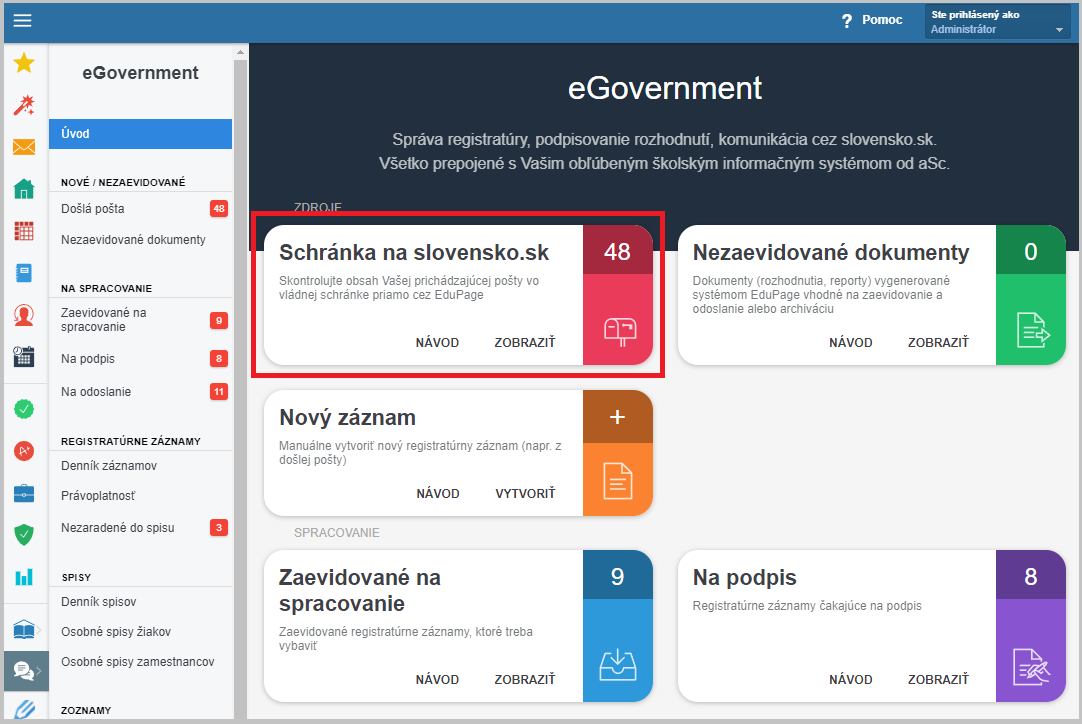Click the dark calendar icon in the left strip

[24, 356]
